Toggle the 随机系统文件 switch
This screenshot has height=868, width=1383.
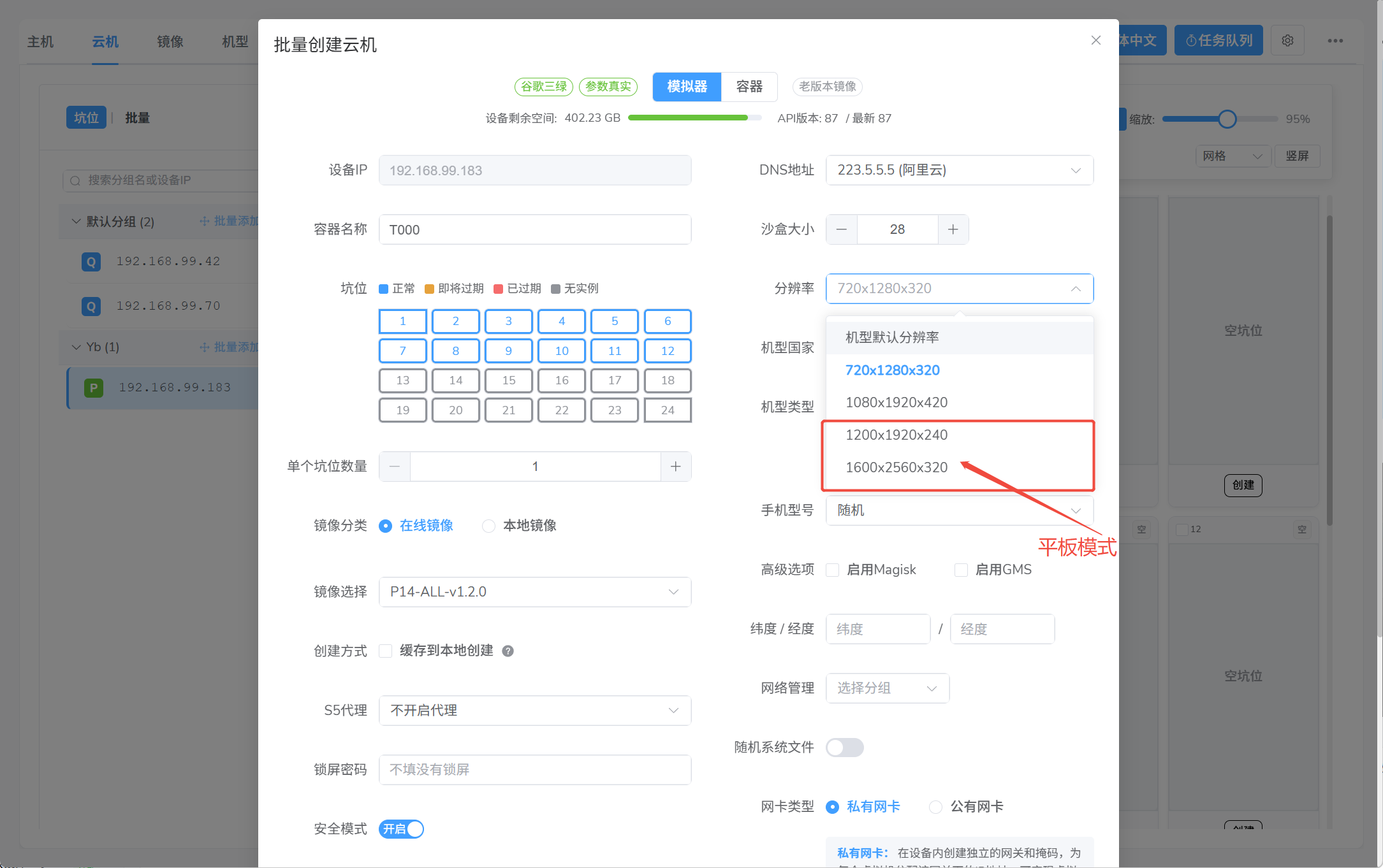pos(844,747)
